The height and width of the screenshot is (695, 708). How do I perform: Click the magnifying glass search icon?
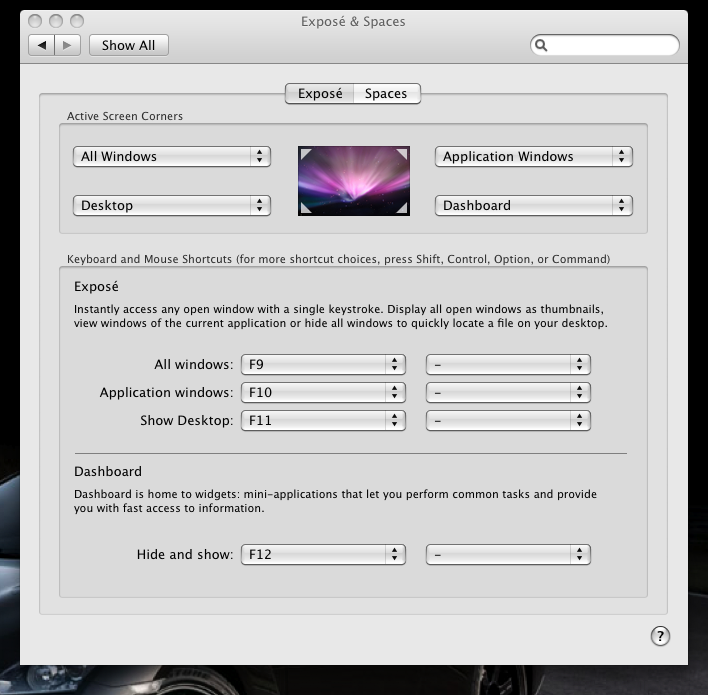[x=541, y=45]
